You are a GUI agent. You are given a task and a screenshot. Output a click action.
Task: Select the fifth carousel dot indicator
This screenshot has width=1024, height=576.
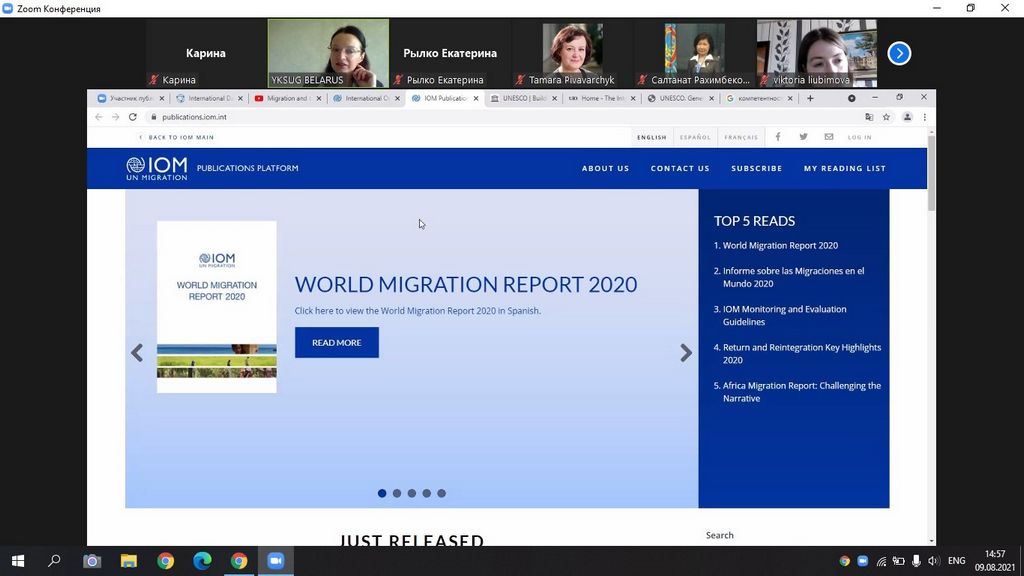441,493
